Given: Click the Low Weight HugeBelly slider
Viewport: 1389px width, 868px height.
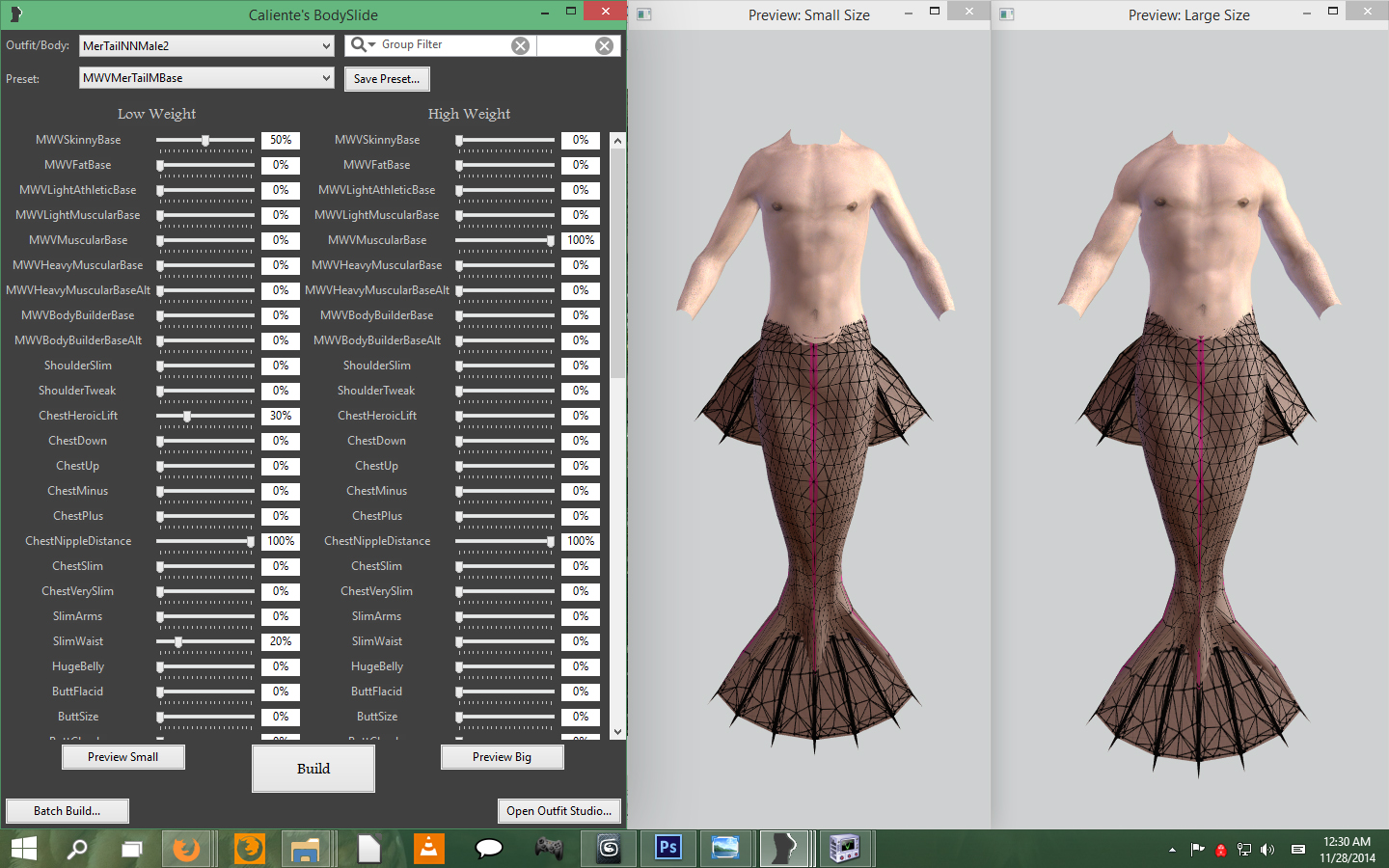Looking at the screenshot, I should pos(205,667).
